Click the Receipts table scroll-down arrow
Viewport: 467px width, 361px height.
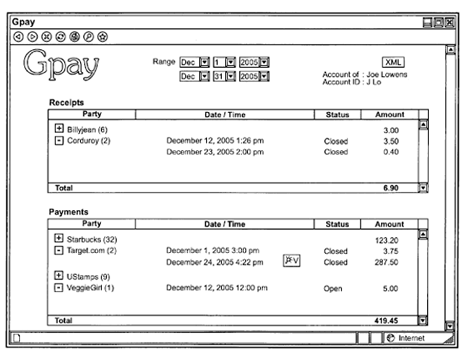pos(423,188)
